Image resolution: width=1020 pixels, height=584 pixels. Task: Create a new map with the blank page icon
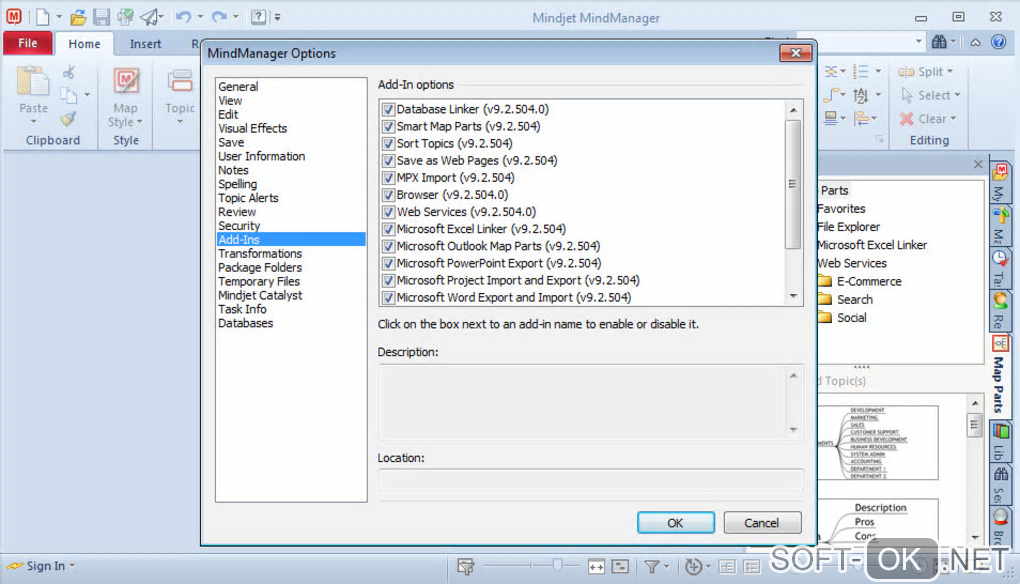[42, 16]
